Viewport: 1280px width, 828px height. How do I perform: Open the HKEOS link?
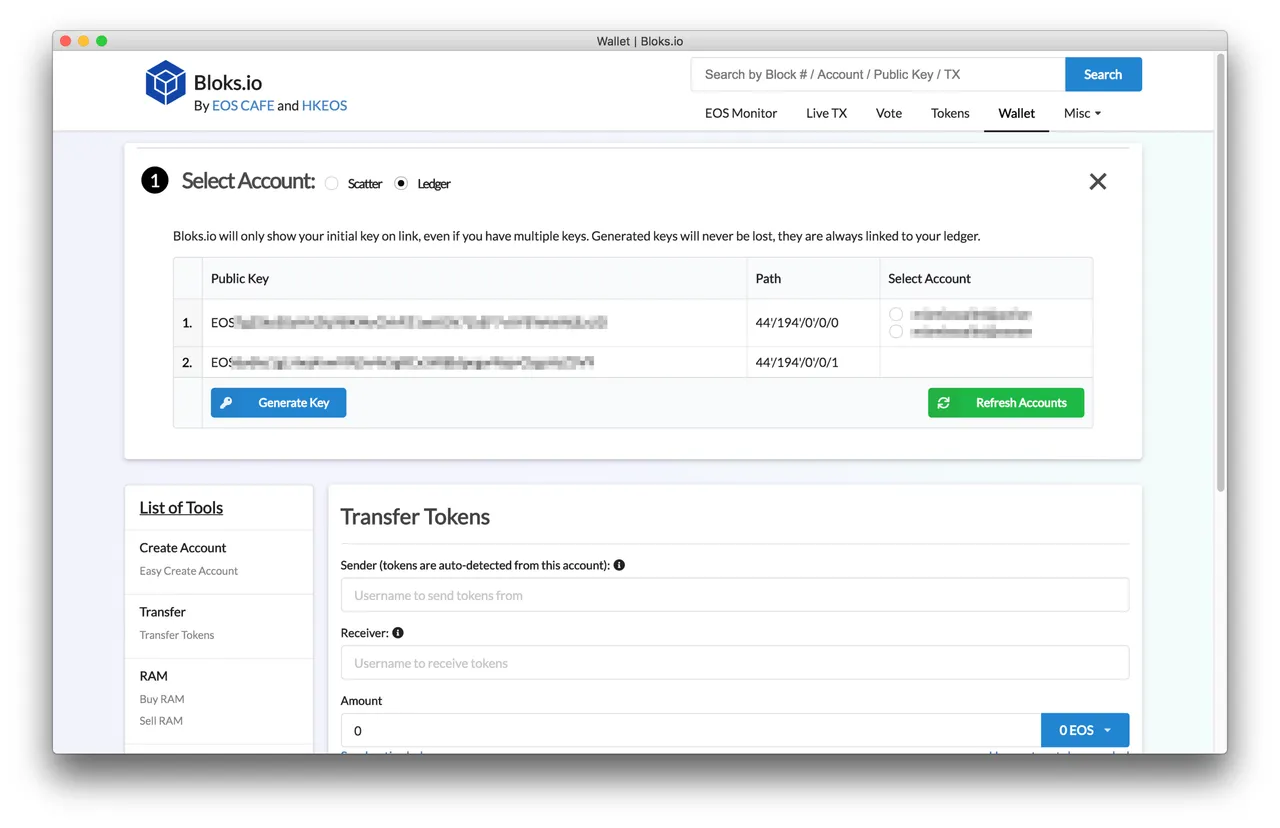pos(324,105)
